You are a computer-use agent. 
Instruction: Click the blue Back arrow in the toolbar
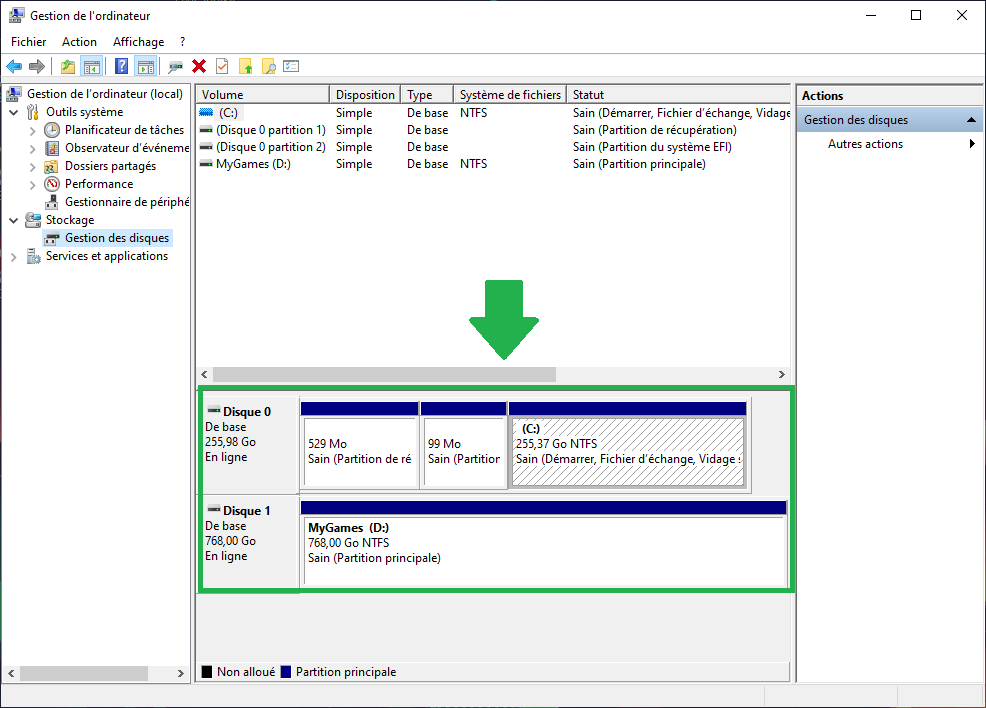(x=14, y=66)
